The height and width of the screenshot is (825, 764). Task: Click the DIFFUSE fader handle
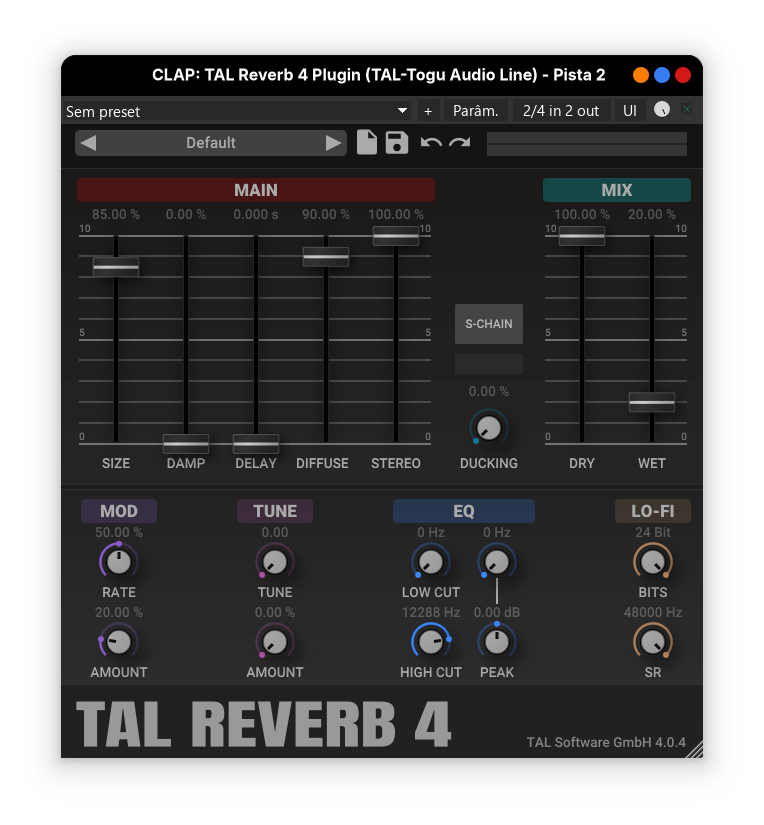click(x=326, y=257)
